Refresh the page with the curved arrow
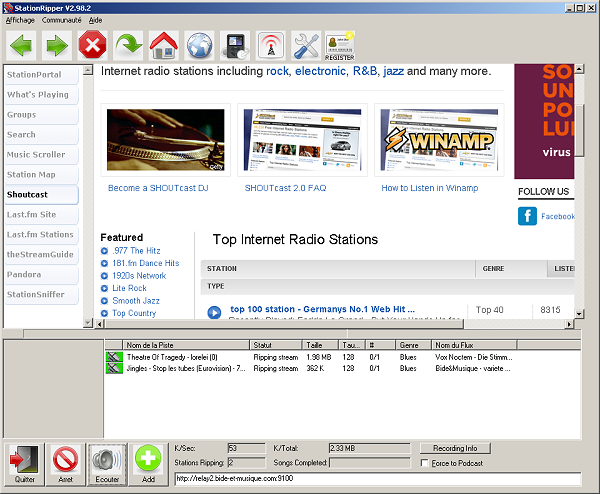The image size is (600, 494). [128, 46]
